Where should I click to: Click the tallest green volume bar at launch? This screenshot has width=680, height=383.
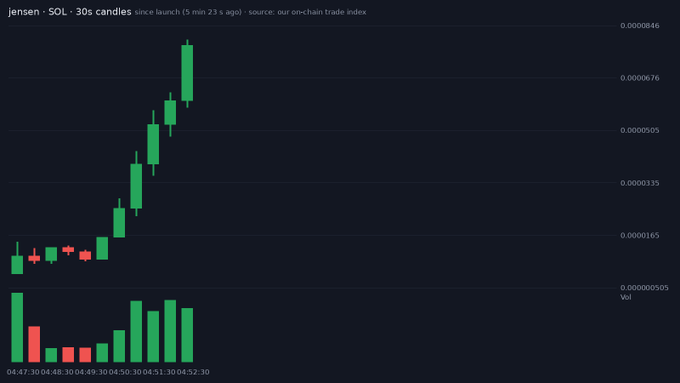(x=17, y=327)
